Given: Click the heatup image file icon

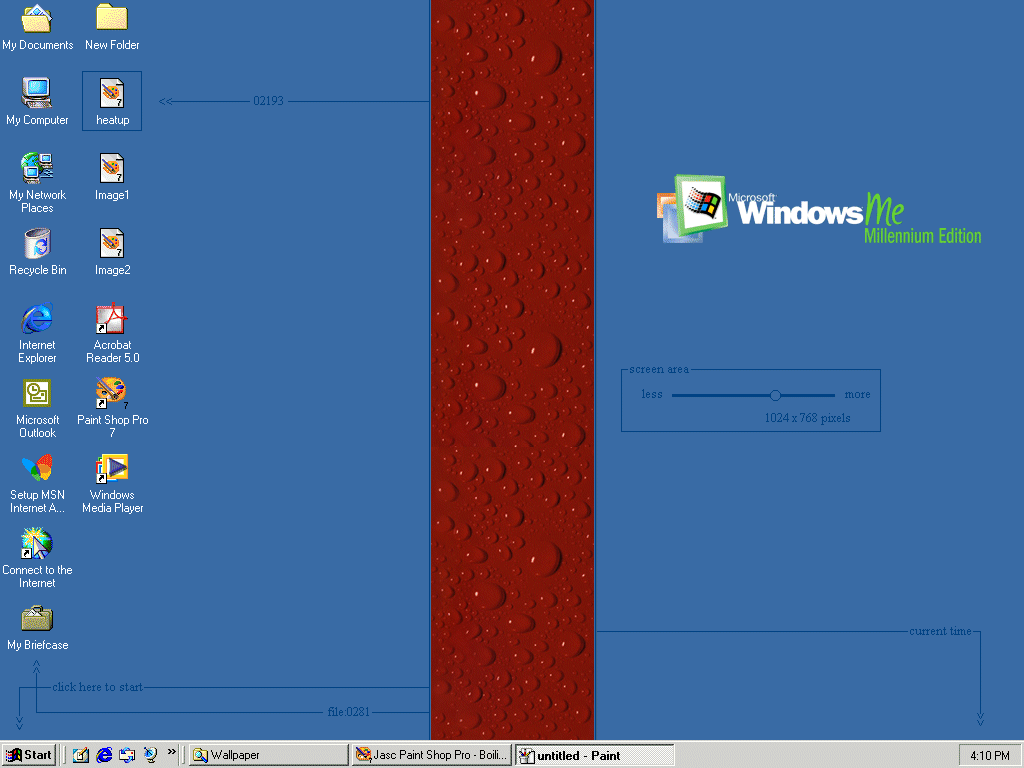Looking at the screenshot, I should pyautogui.click(x=112, y=101).
